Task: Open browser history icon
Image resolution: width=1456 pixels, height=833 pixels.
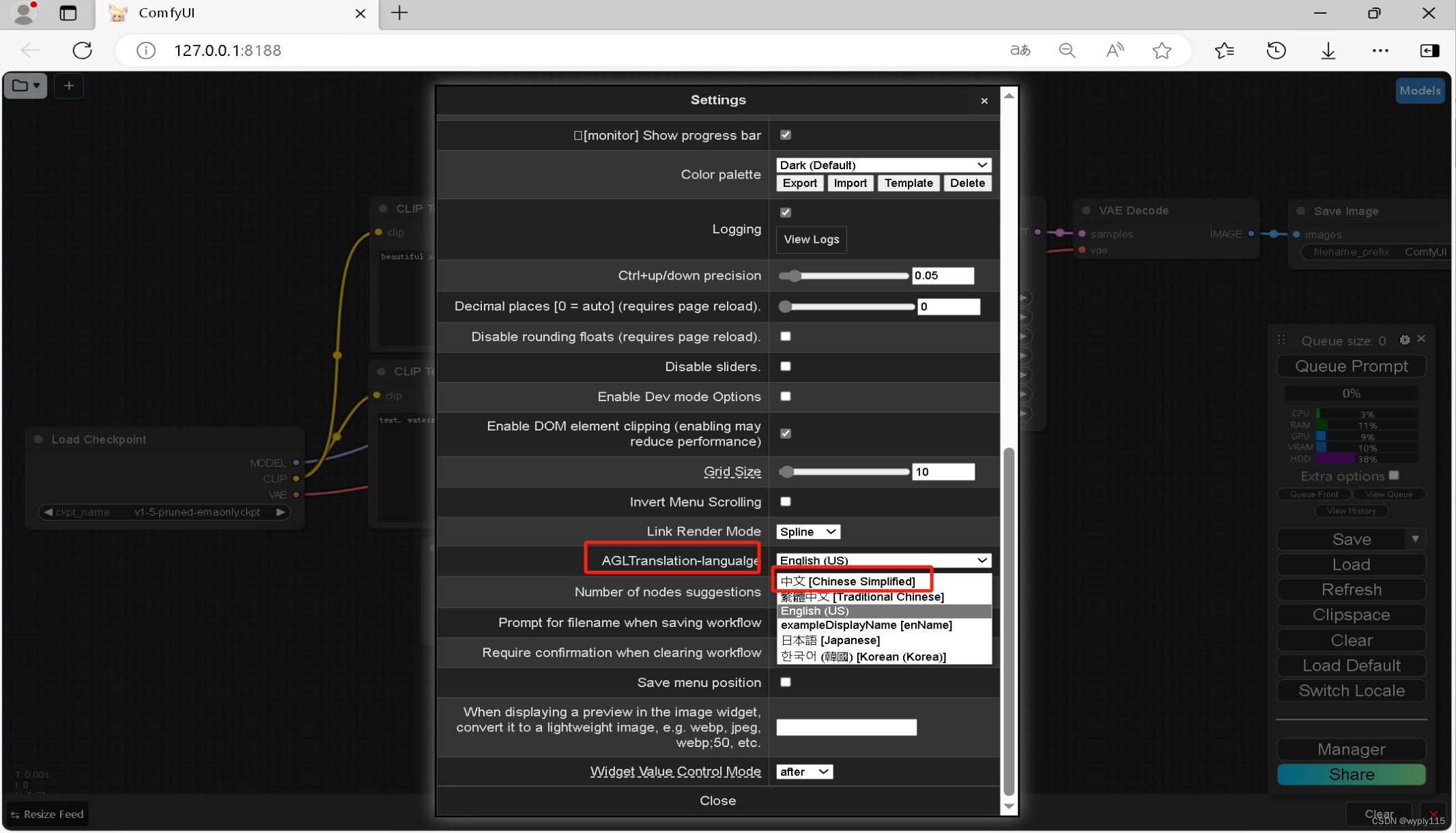Action: click(1276, 50)
